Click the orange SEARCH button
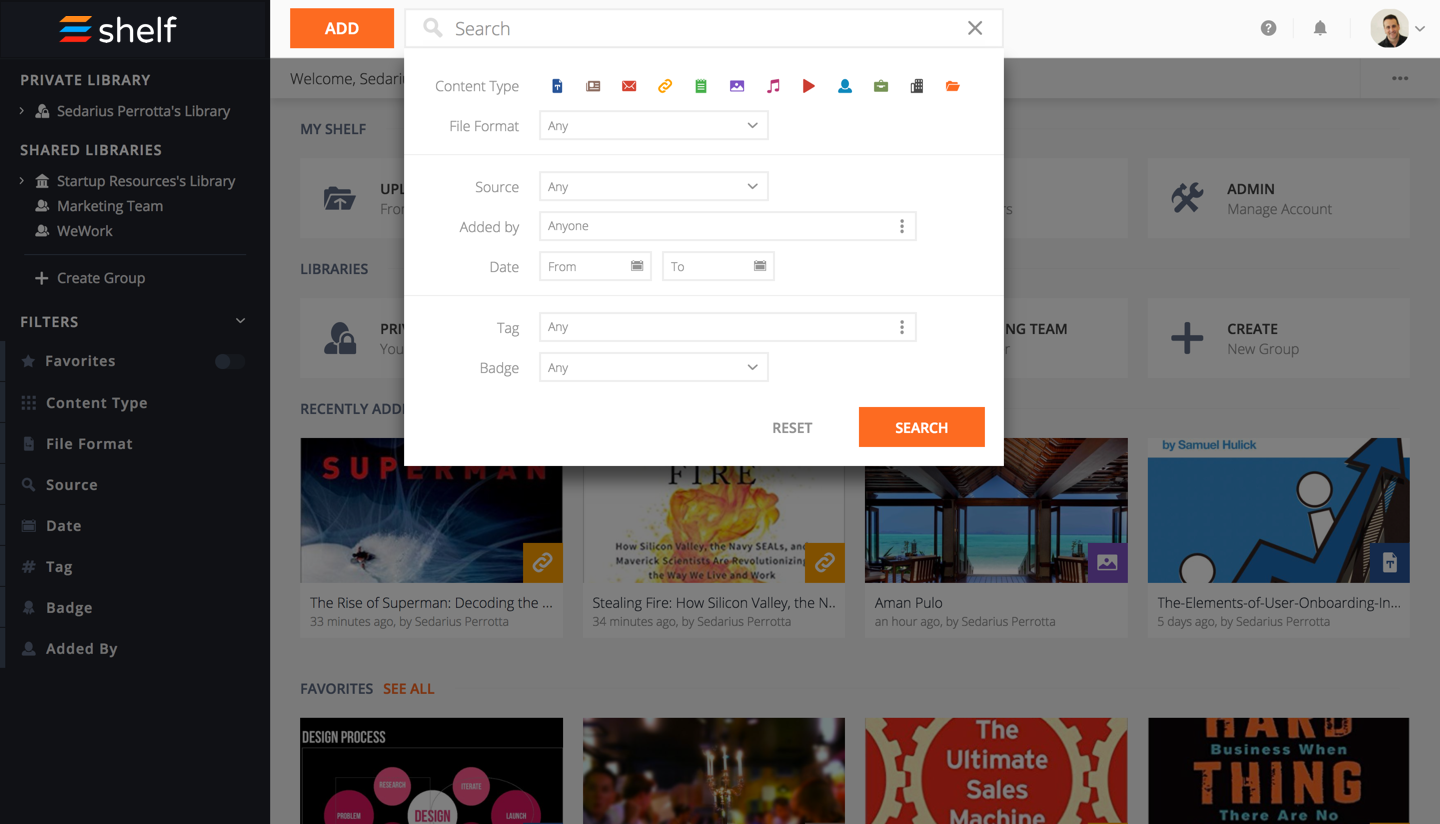1440x824 pixels. (x=922, y=427)
